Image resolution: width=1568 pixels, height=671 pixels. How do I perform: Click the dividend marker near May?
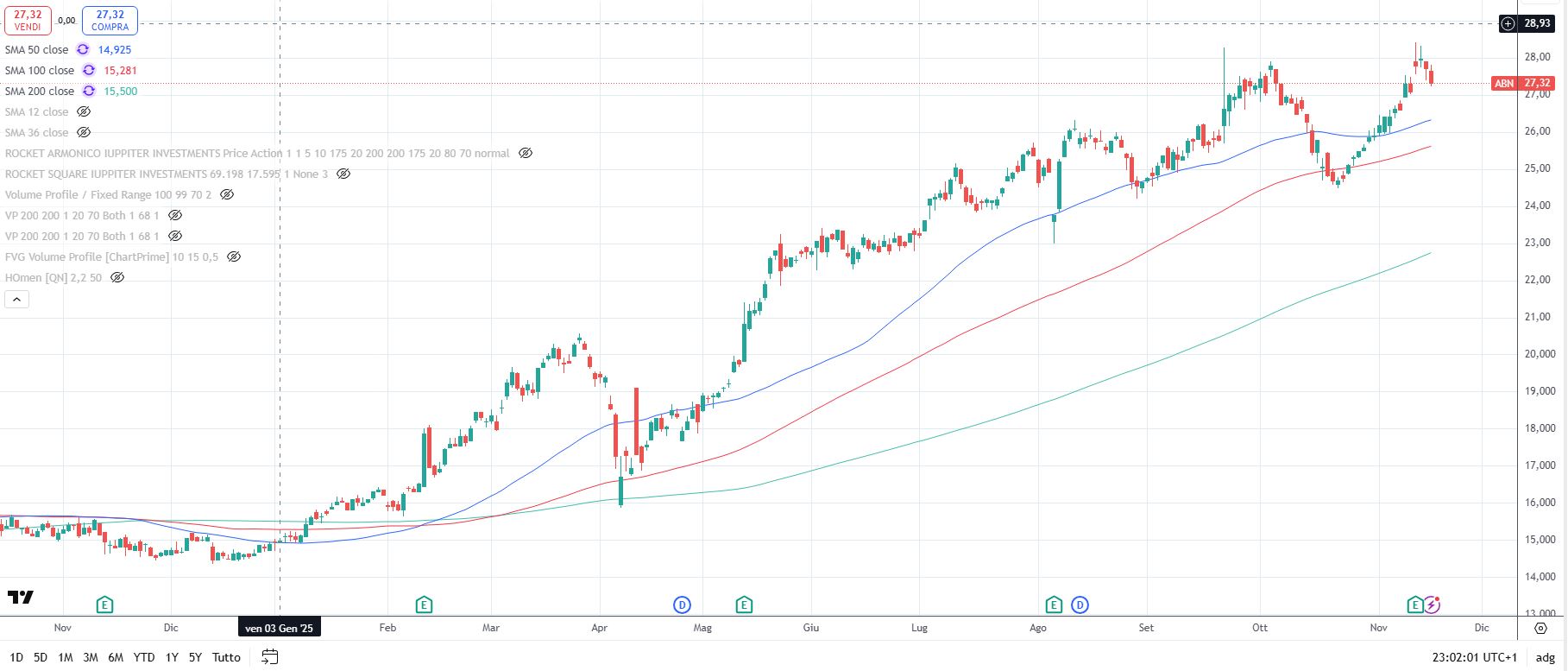683,605
